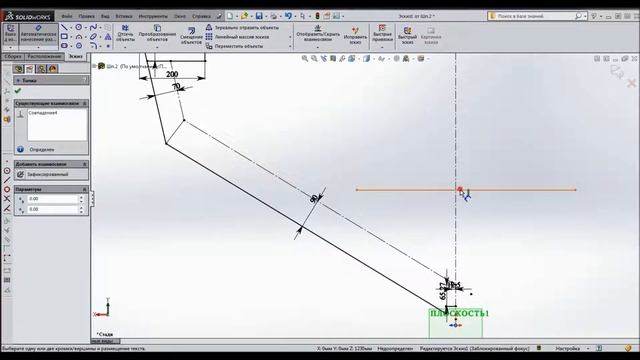Open the Файл menu
The width and height of the screenshot is (640, 360).
[x=67, y=16]
